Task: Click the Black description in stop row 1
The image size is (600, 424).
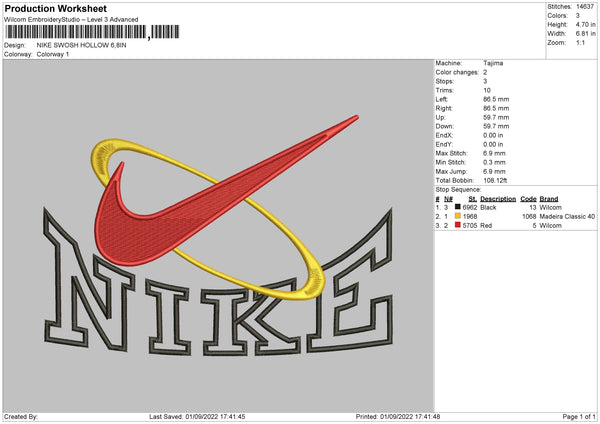Action: tap(488, 207)
